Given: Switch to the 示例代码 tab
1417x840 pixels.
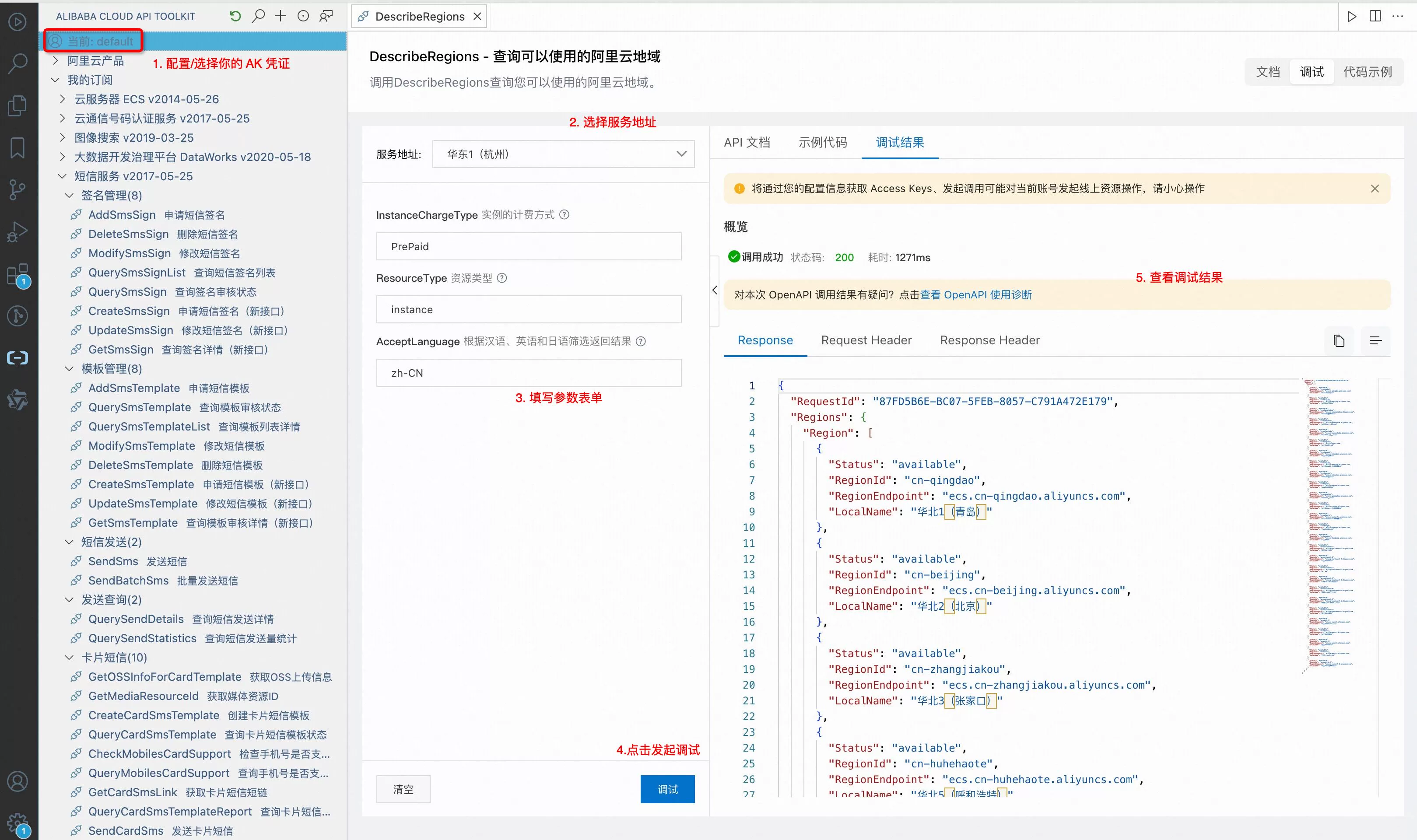Looking at the screenshot, I should pyautogui.click(x=822, y=142).
